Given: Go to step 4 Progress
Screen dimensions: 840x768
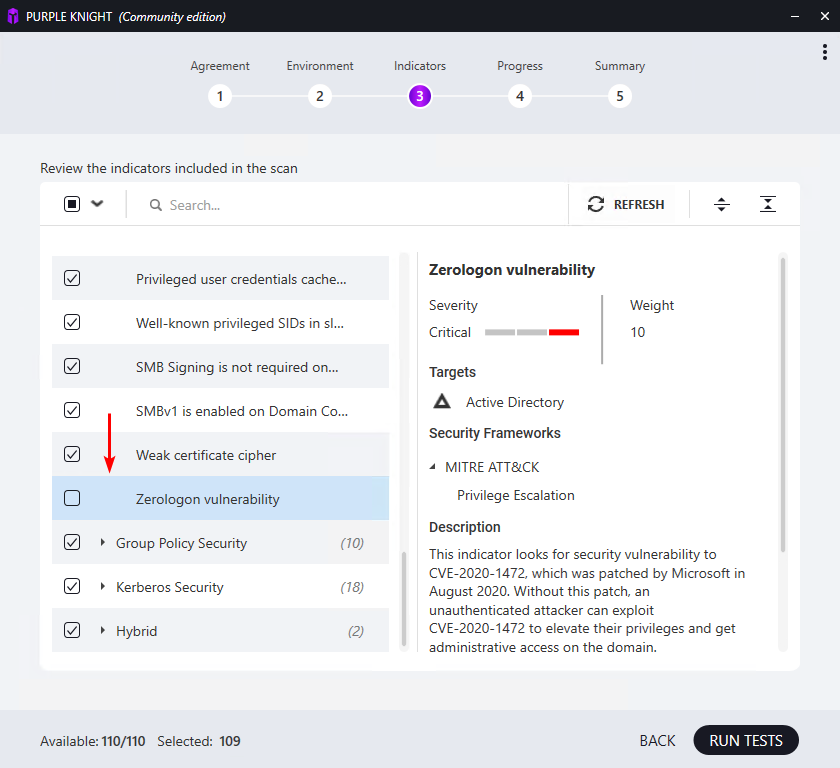Looking at the screenshot, I should (x=519, y=97).
